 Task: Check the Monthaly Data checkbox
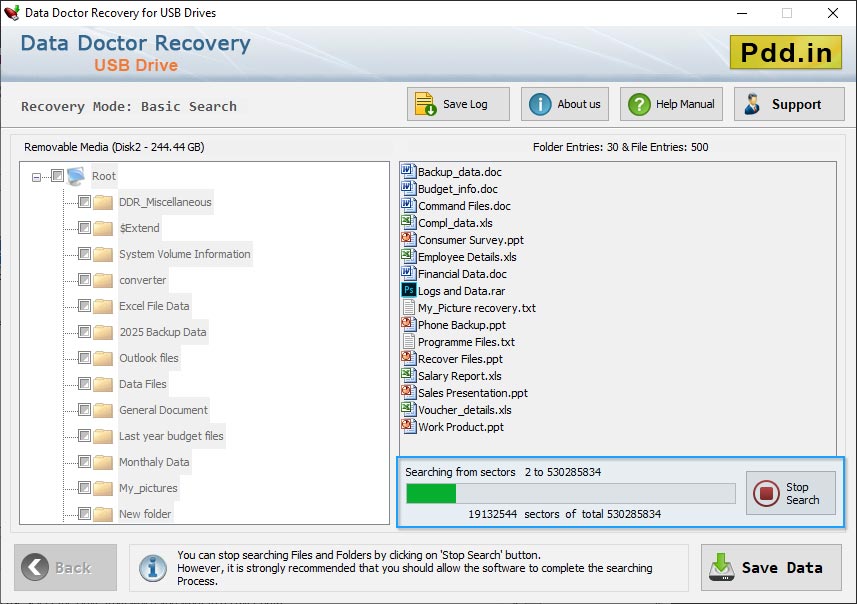point(84,462)
